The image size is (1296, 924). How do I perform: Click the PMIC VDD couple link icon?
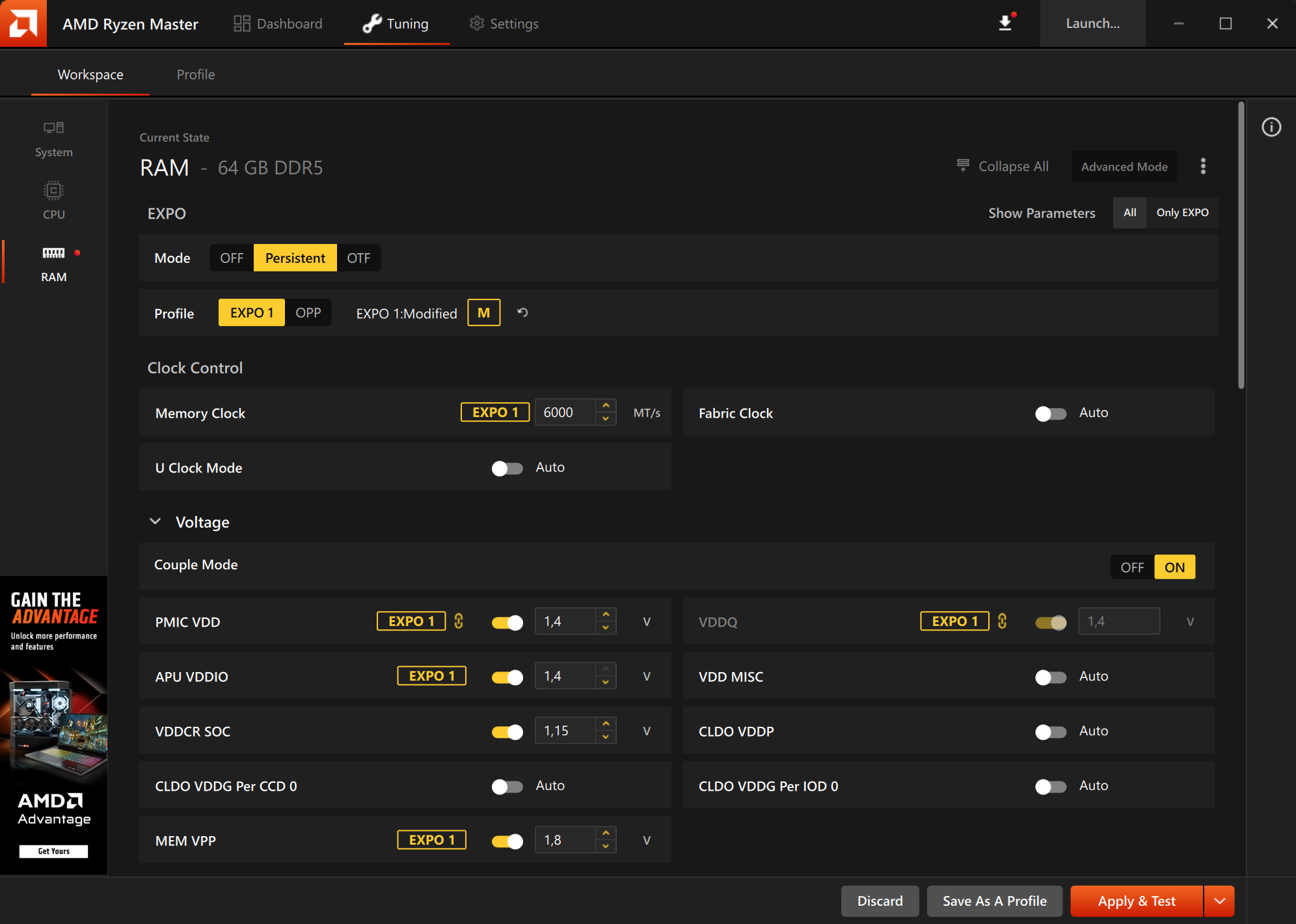(x=459, y=621)
